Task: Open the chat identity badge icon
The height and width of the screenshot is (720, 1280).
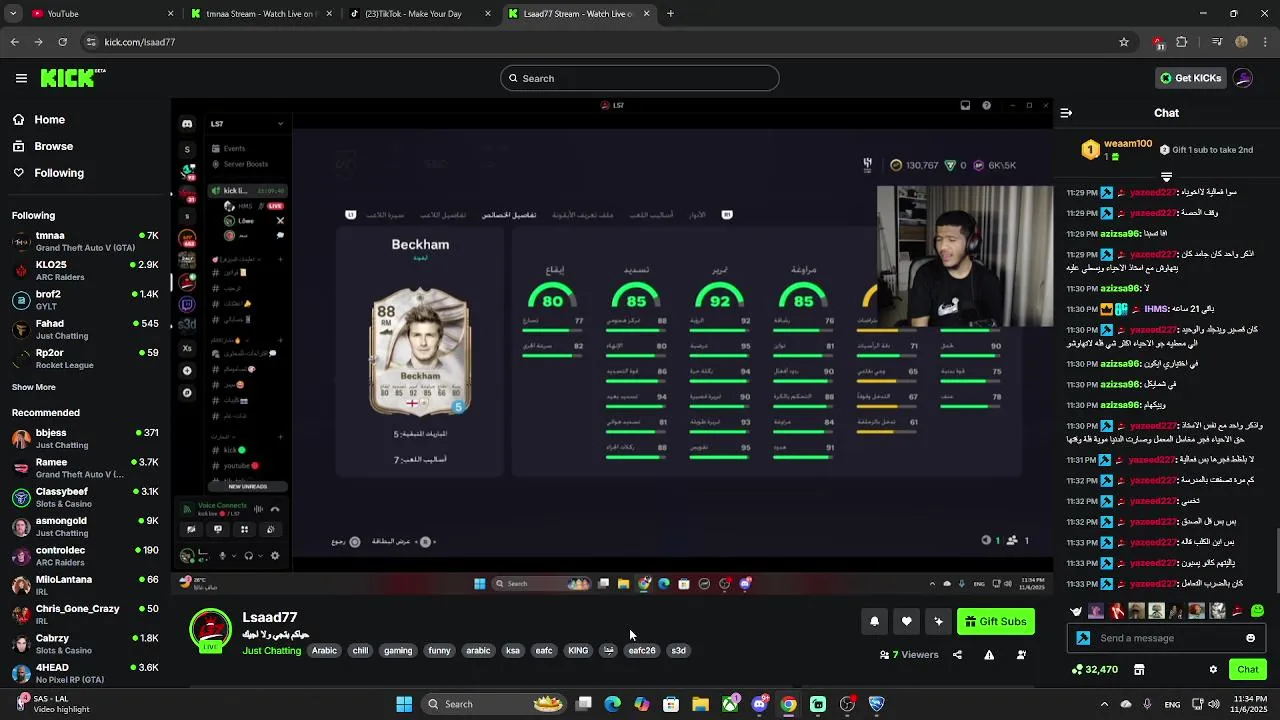Action: click(1083, 638)
